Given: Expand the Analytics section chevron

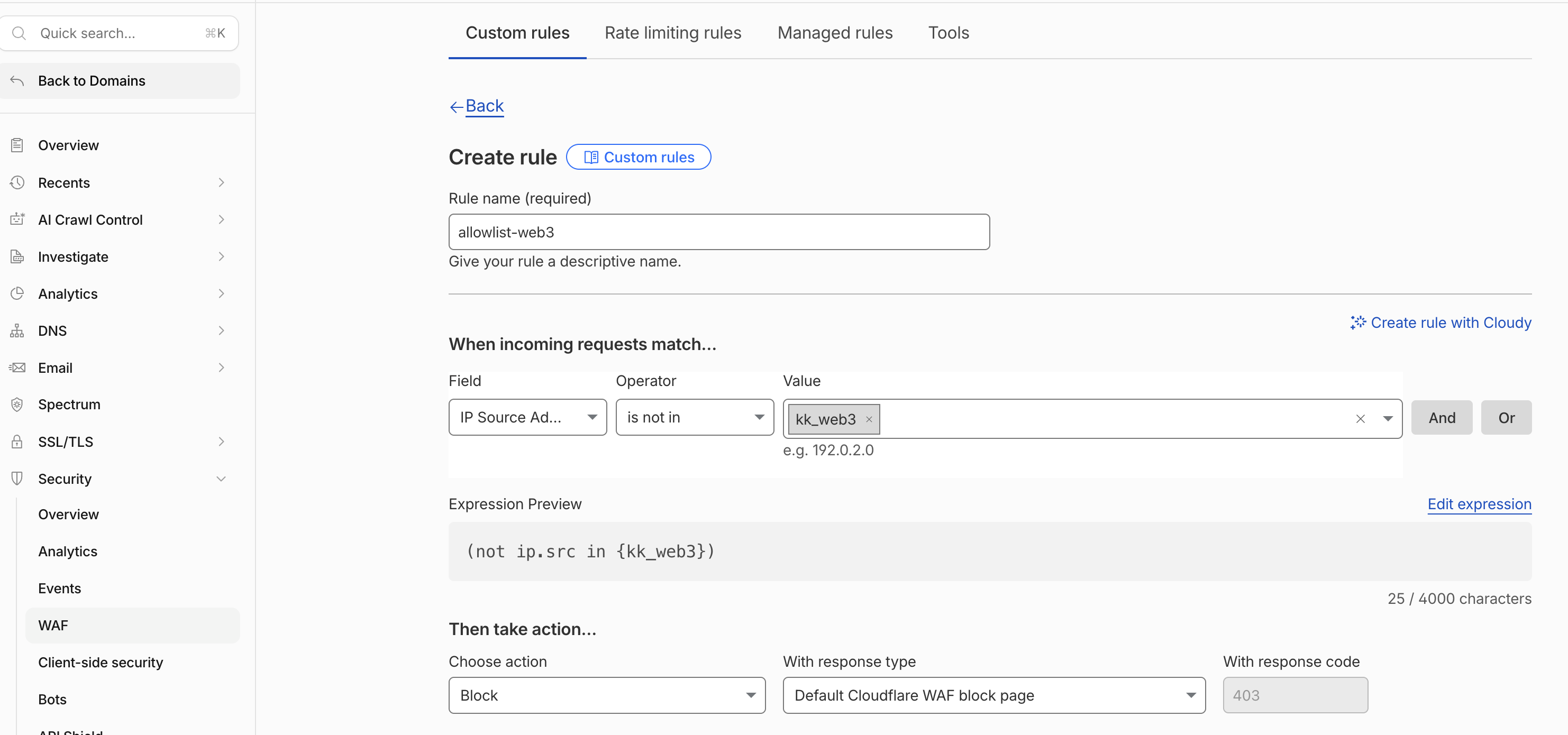Looking at the screenshot, I should click(x=221, y=293).
